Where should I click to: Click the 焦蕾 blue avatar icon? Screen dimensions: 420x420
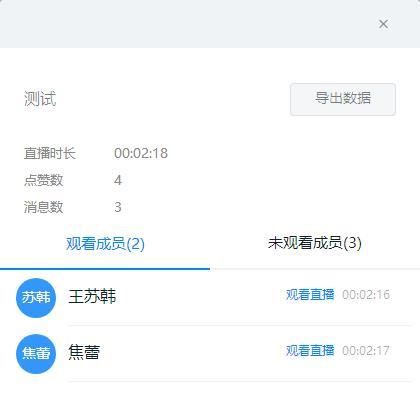tap(36, 354)
